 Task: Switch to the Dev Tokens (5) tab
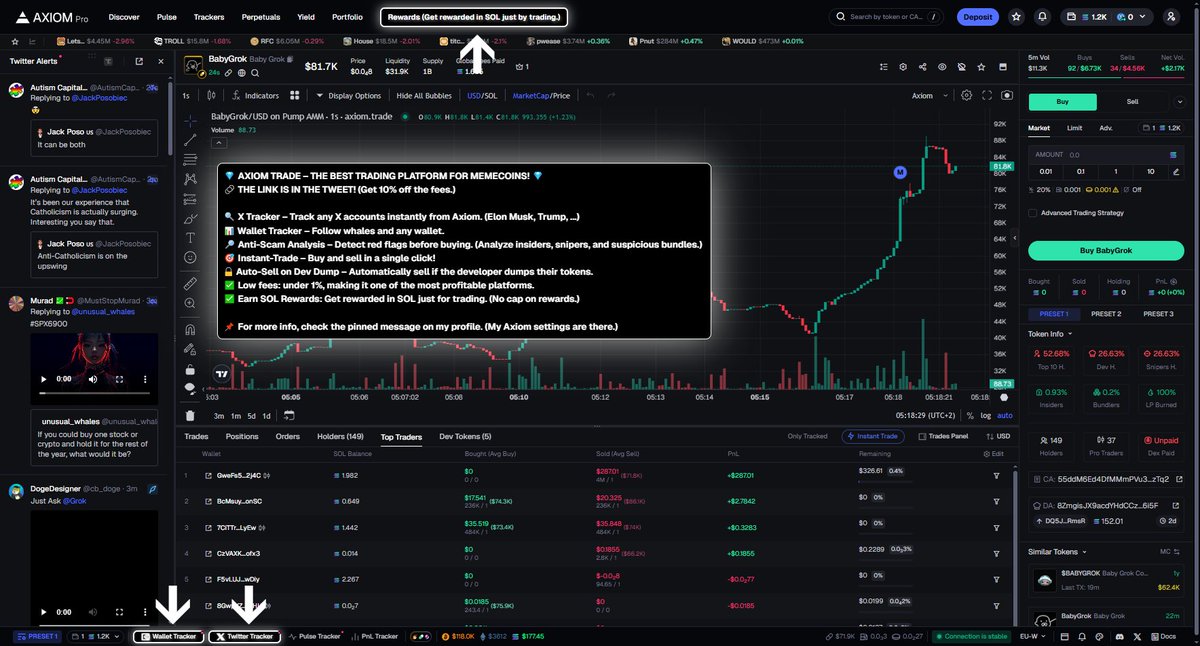coord(465,437)
